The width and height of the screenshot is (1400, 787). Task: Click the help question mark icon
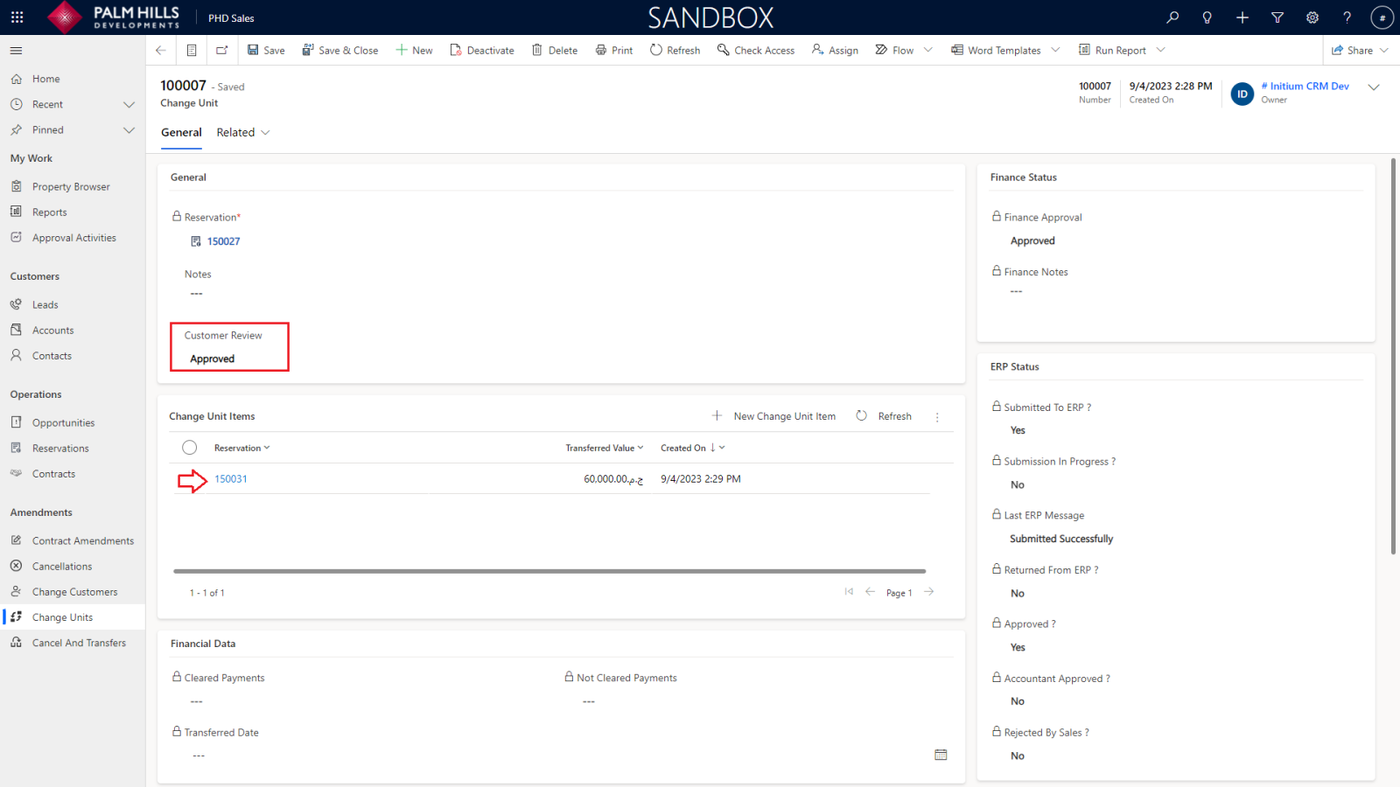[1347, 17]
